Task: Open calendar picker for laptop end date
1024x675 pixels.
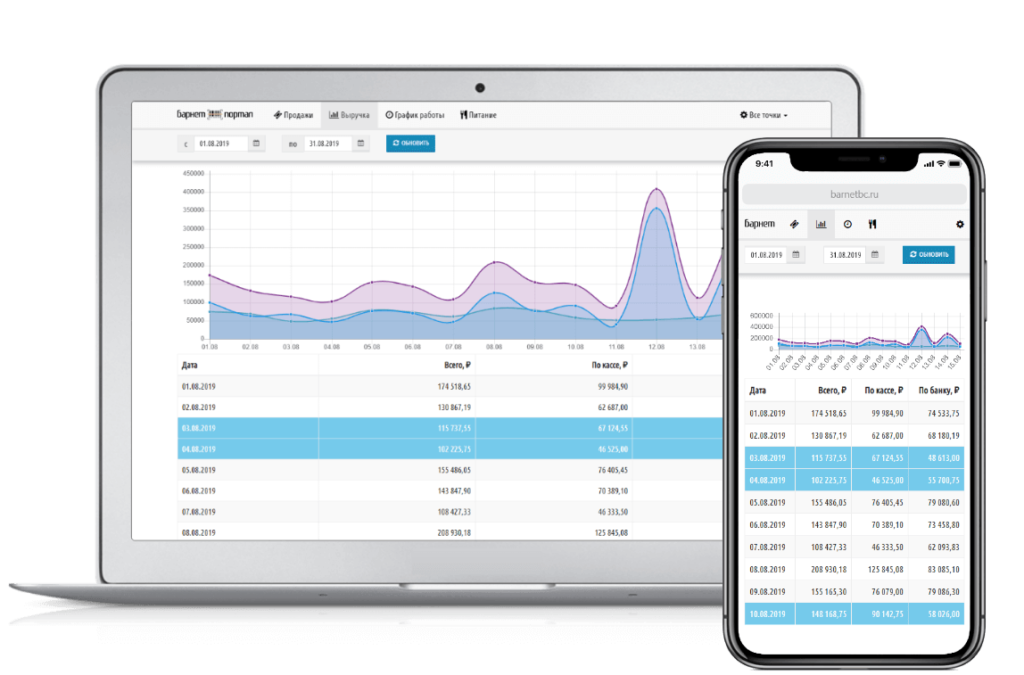Action: pos(360,144)
